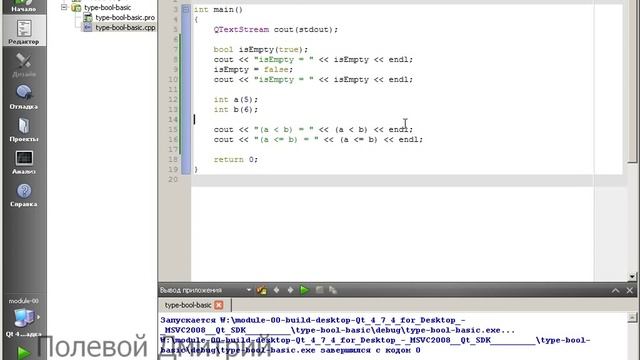Open the Проекты projects mode
The width and height of the screenshot is (640, 360).
tap(24, 130)
